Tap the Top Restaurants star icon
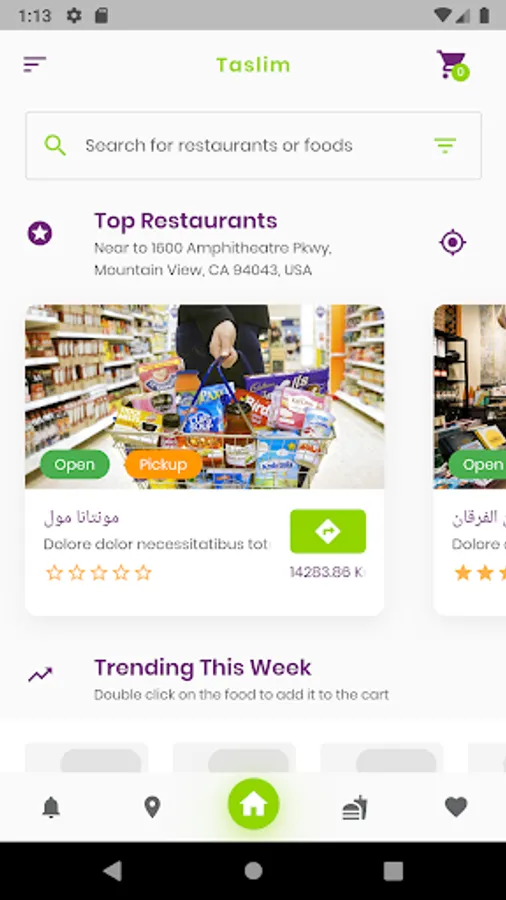 pos(40,234)
